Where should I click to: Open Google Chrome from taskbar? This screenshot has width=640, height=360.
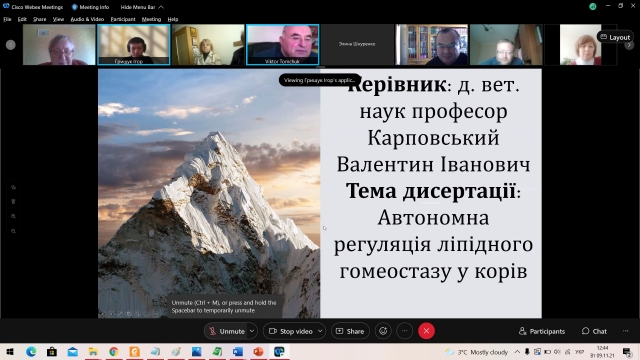tap(114, 352)
